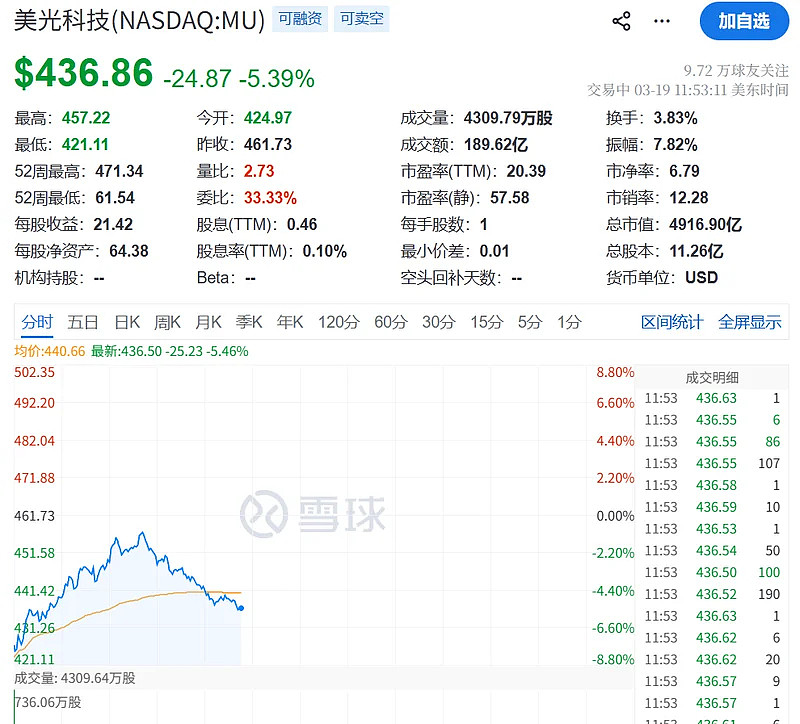Select the 5分 interval tab
This screenshot has height=724, width=800.
pyautogui.click(x=530, y=322)
